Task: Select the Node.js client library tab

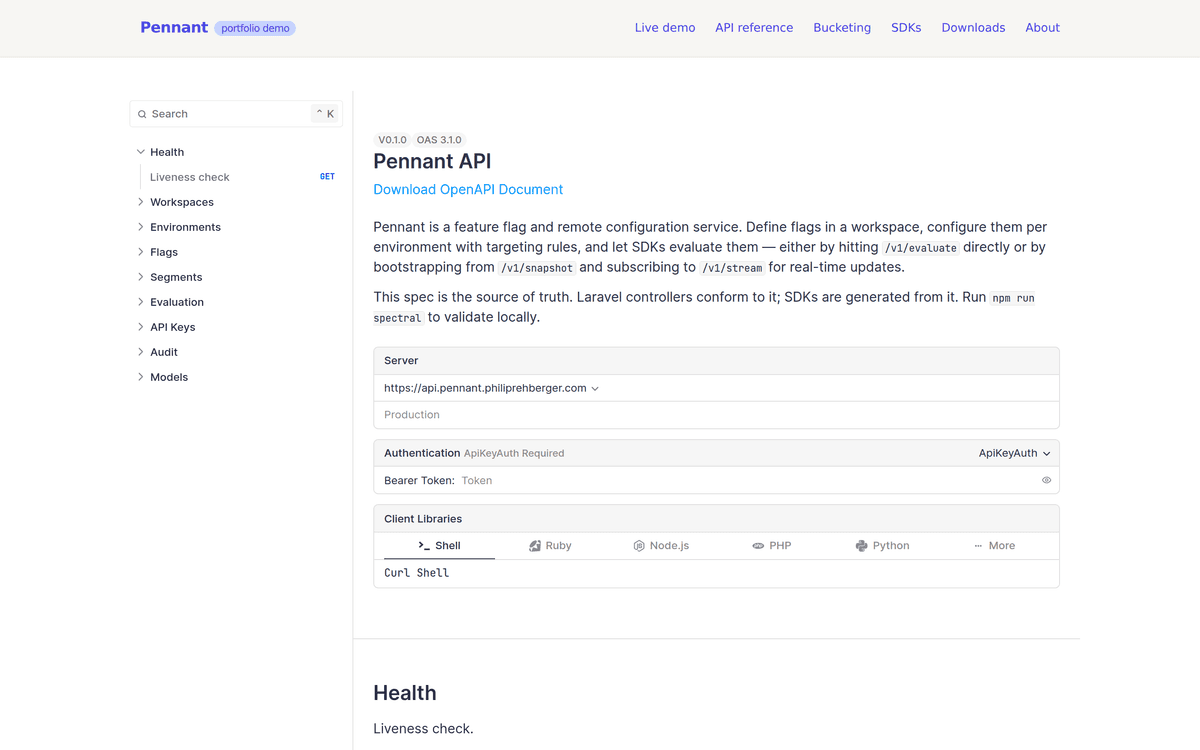Action: pyautogui.click(x=661, y=546)
